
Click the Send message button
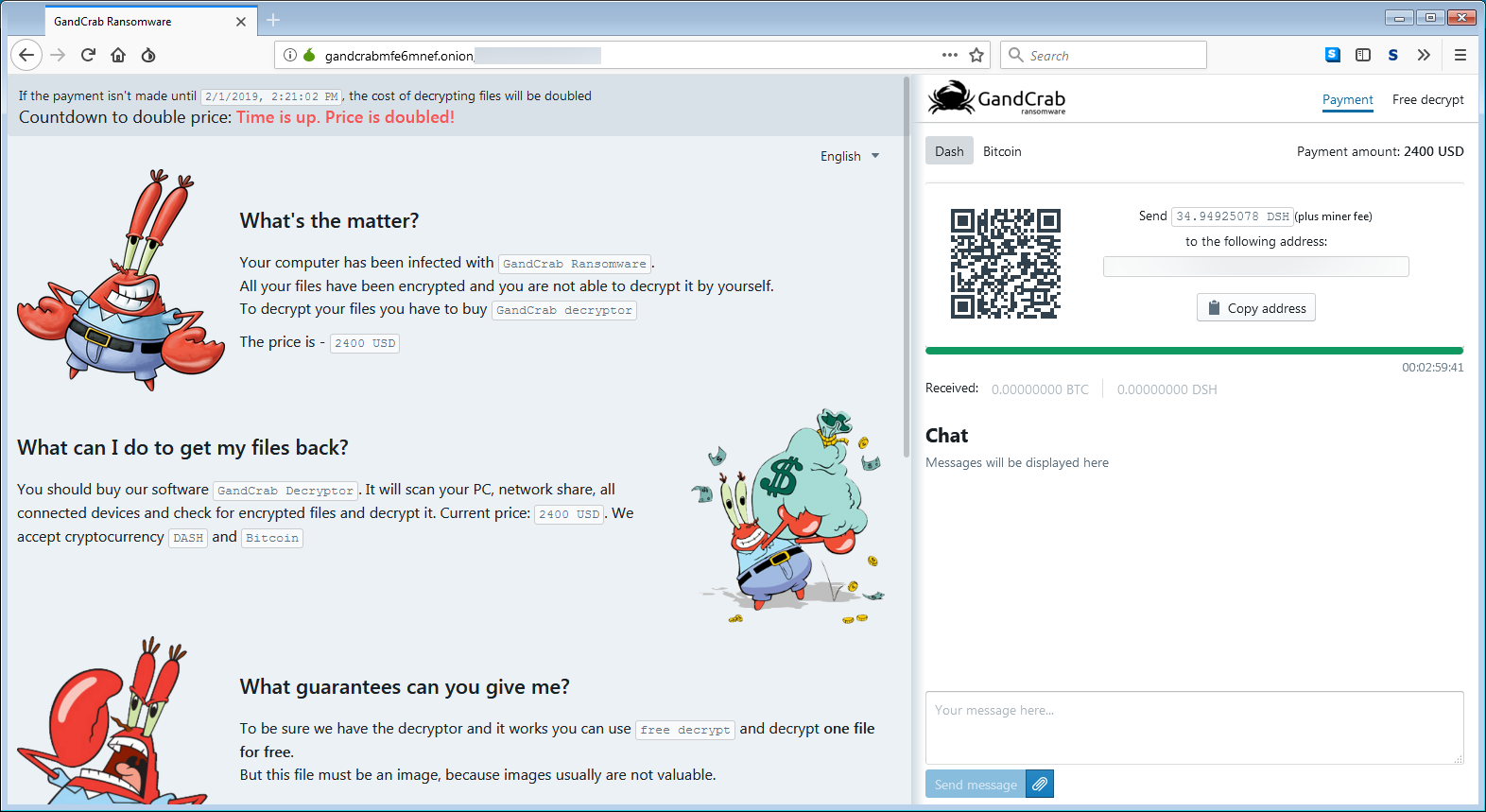tap(976, 784)
